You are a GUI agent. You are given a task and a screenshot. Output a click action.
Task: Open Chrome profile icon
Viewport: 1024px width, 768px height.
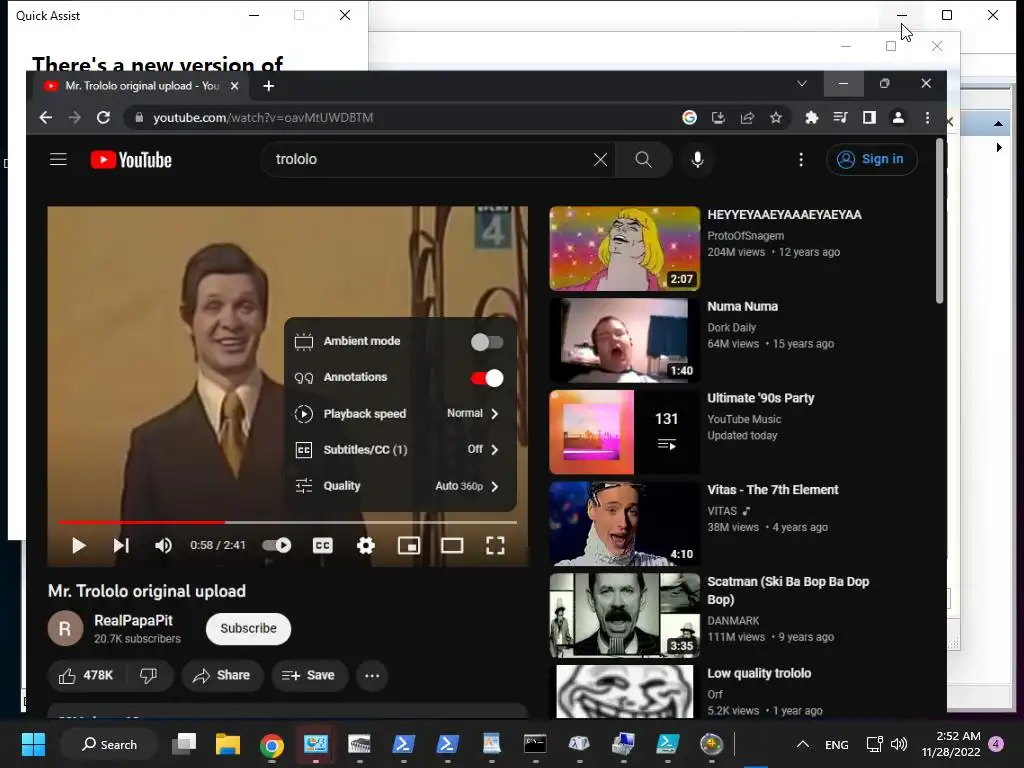pyautogui.click(x=898, y=118)
